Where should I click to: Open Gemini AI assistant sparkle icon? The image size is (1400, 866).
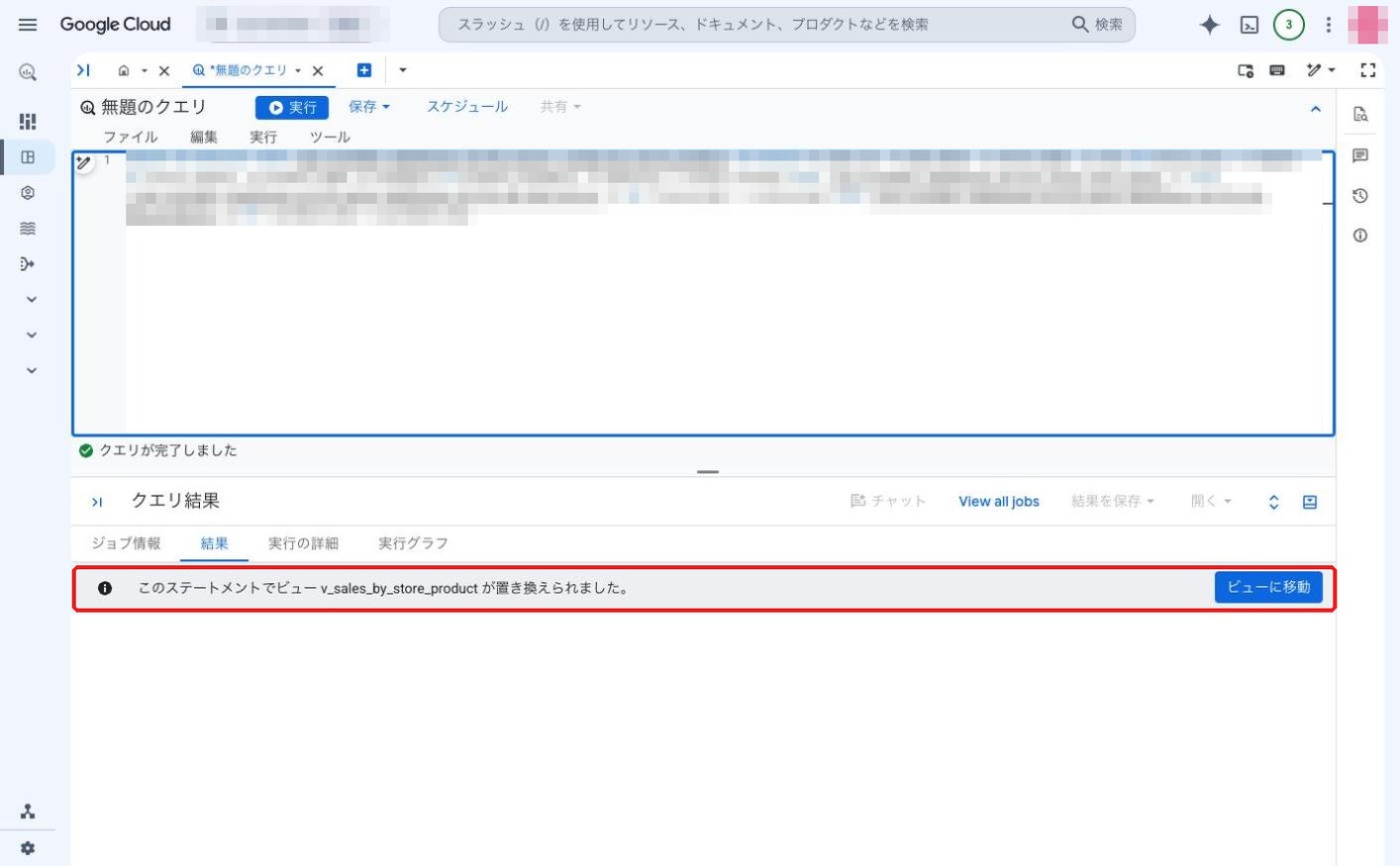pos(1209,25)
